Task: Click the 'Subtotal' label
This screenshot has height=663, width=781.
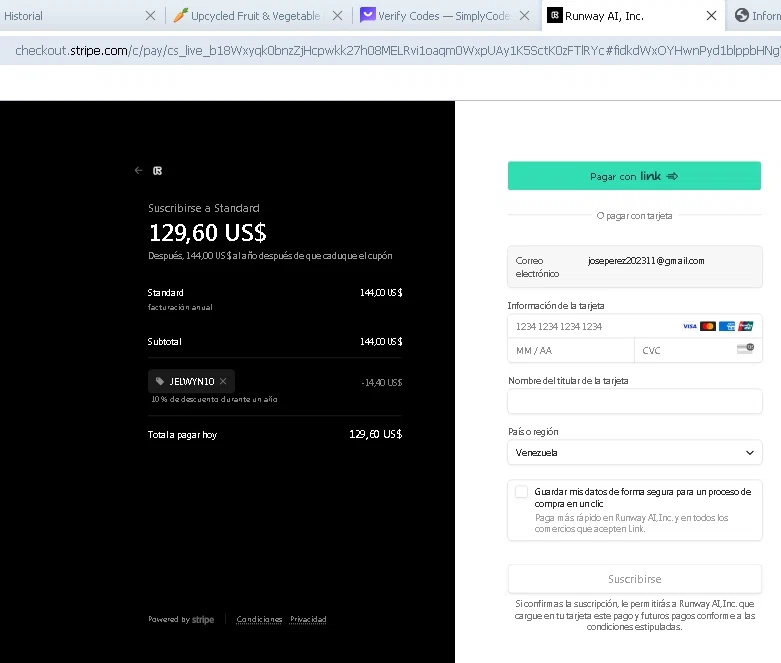Action: click(x=164, y=341)
